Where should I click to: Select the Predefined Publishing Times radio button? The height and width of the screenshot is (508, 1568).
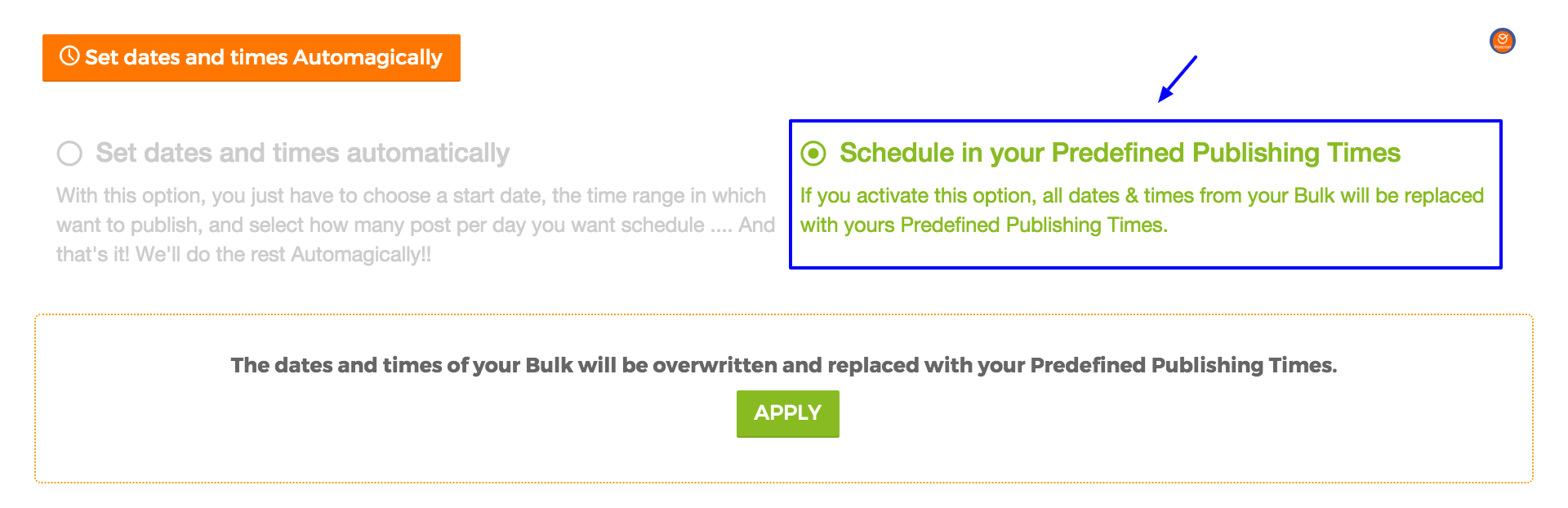click(813, 154)
